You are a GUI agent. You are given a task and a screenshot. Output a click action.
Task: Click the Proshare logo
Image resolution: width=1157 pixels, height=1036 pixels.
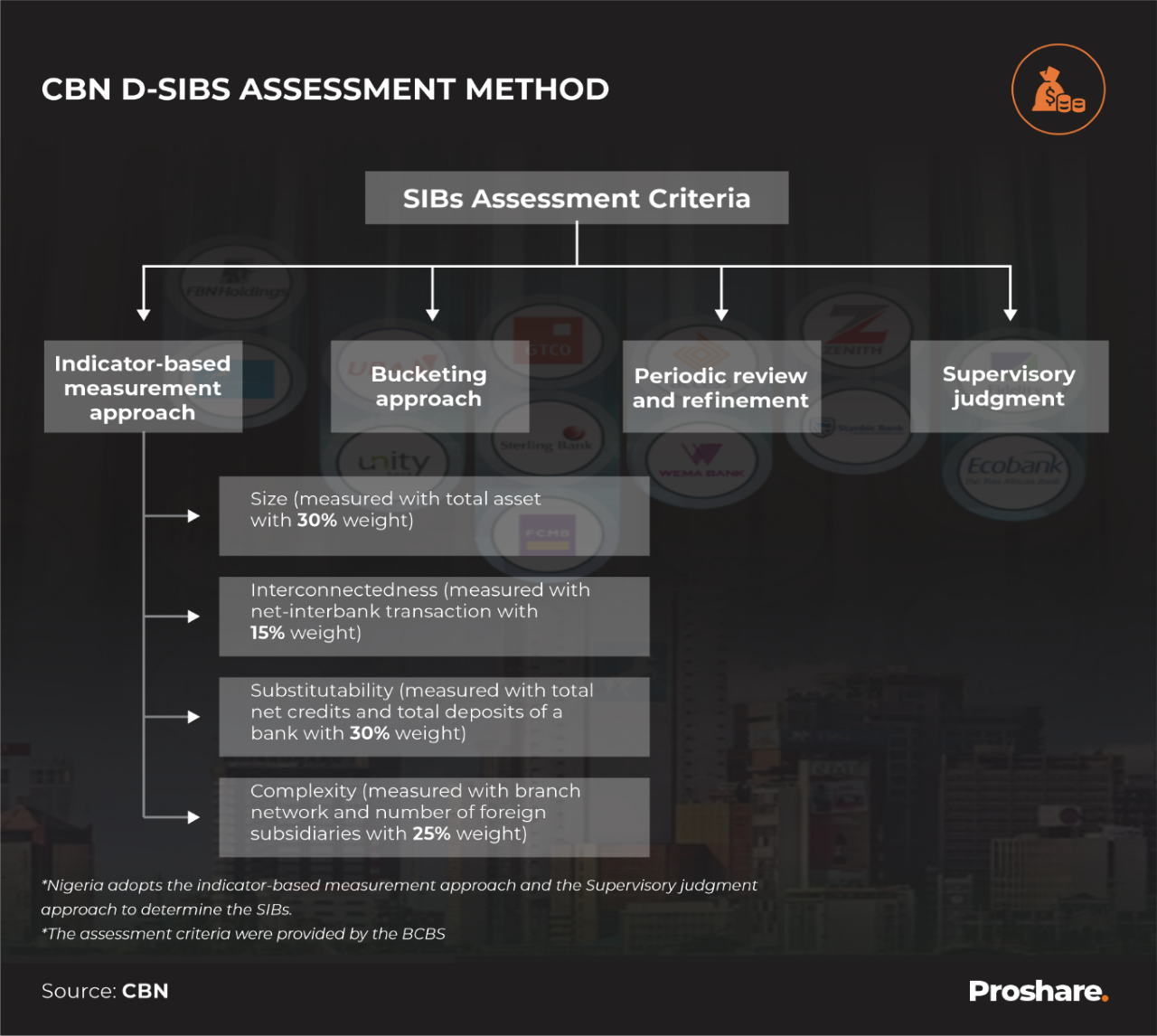click(x=1039, y=991)
